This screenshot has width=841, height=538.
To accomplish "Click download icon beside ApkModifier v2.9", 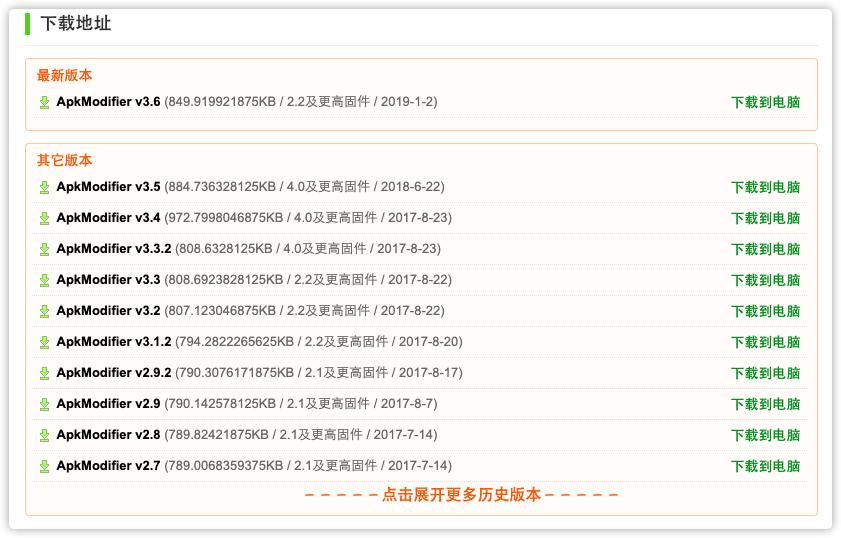I will click(45, 404).
